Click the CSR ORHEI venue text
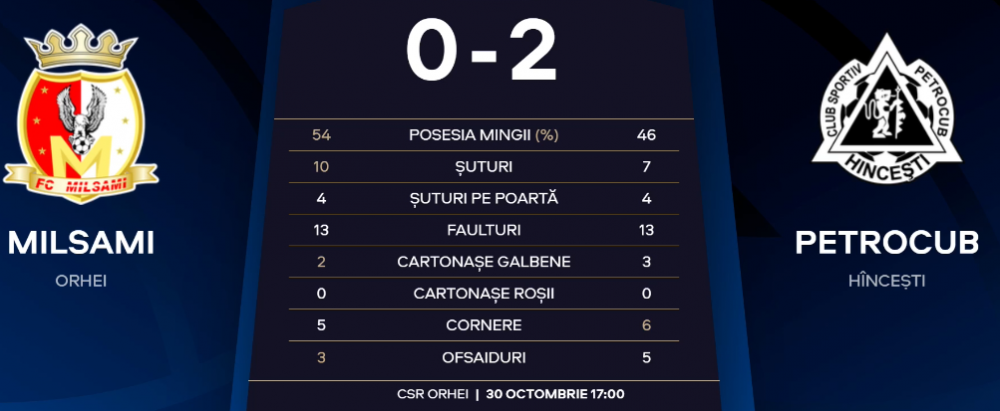1000x411 pixels. tap(432, 394)
